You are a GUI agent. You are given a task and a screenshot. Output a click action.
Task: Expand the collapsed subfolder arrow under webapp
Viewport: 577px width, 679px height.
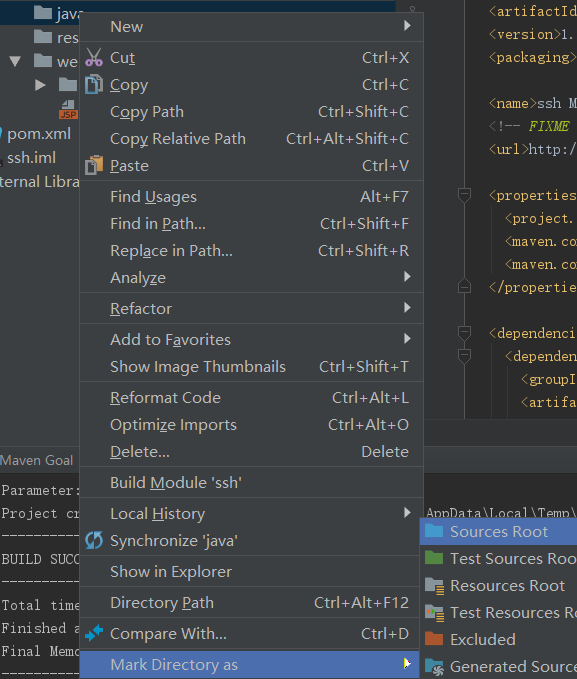click(x=40, y=85)
